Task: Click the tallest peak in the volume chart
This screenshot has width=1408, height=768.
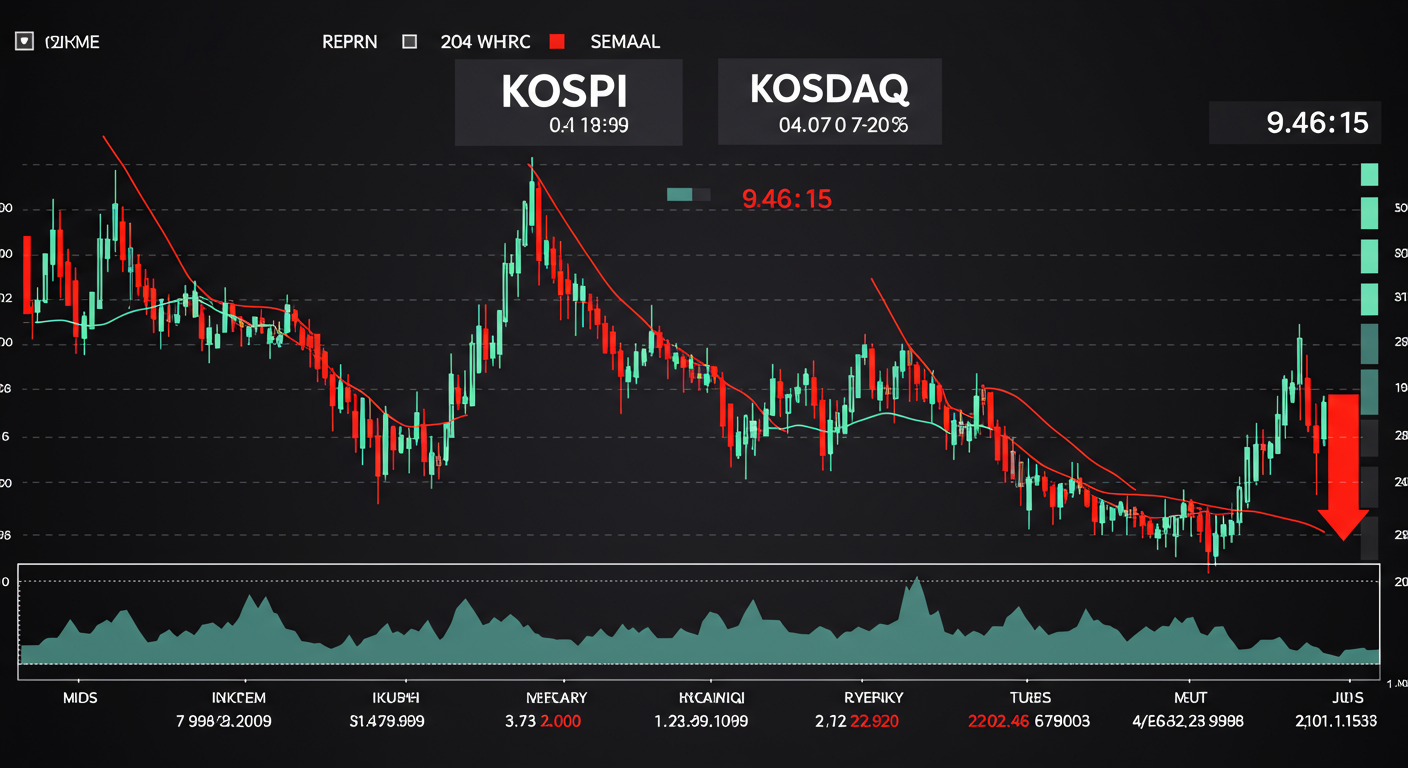Action: 912,590
